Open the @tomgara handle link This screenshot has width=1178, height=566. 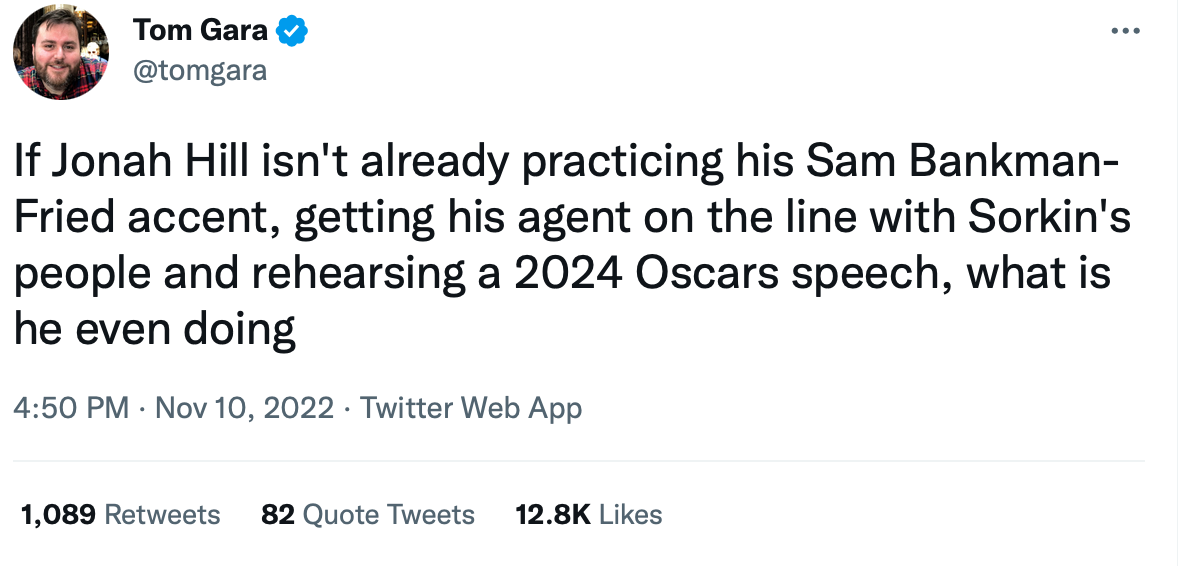pos(200,72)
